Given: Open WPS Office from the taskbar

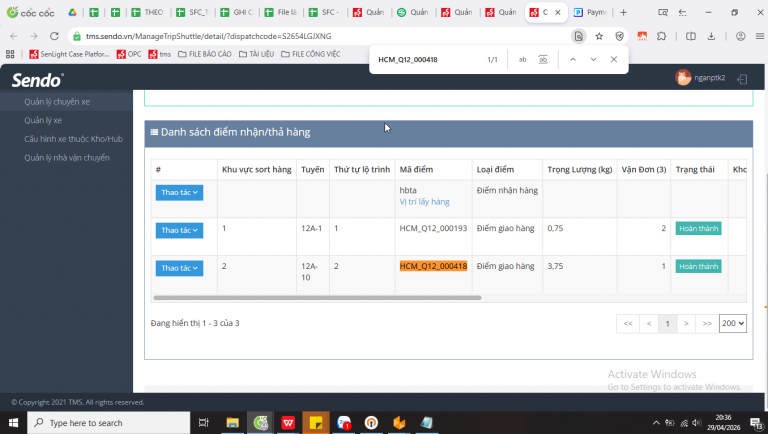Looking at the screenshot, I should click(288, 423).
